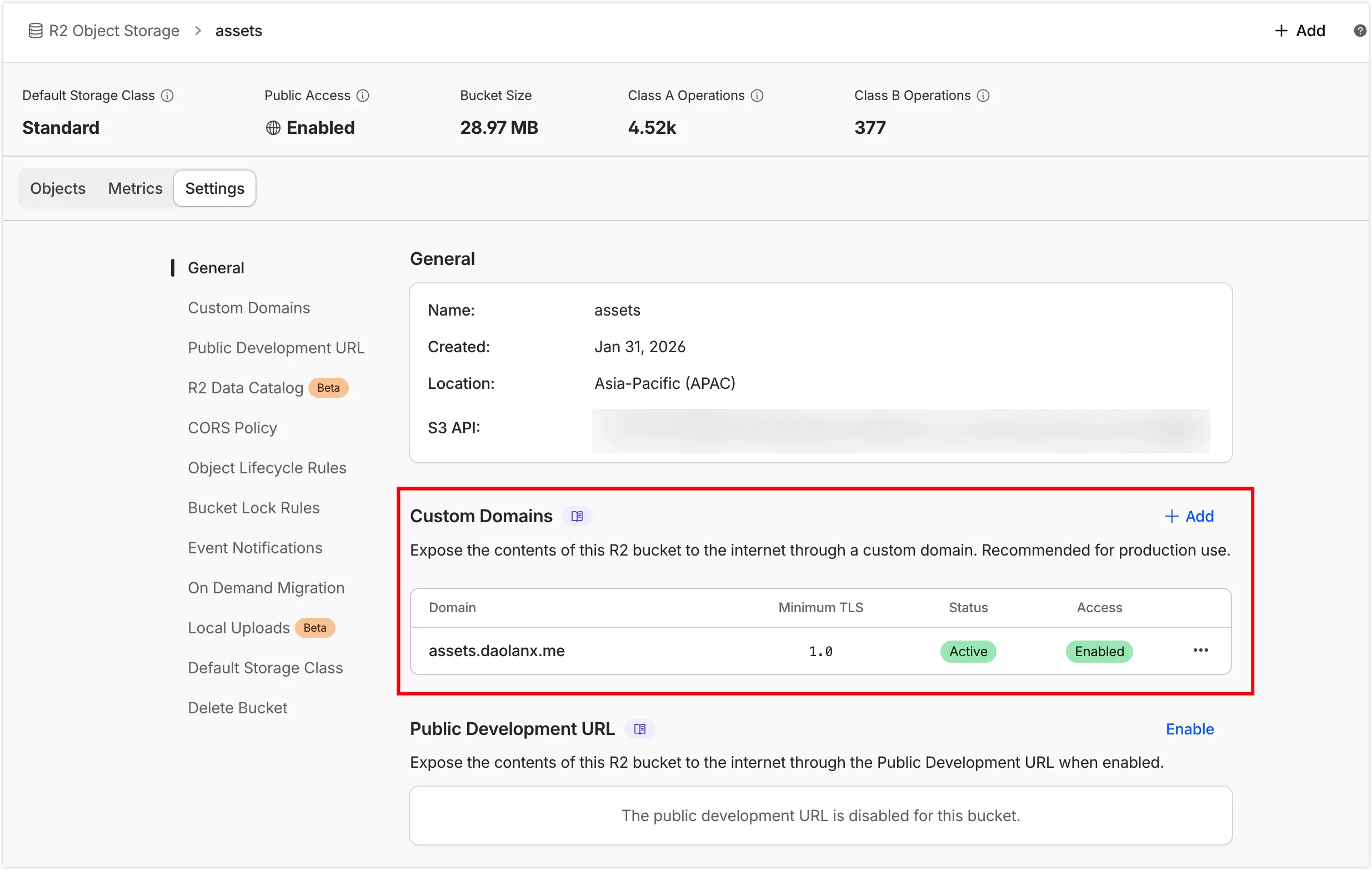
Task: Select the Settings tab
Action: (x=214, y=188)
